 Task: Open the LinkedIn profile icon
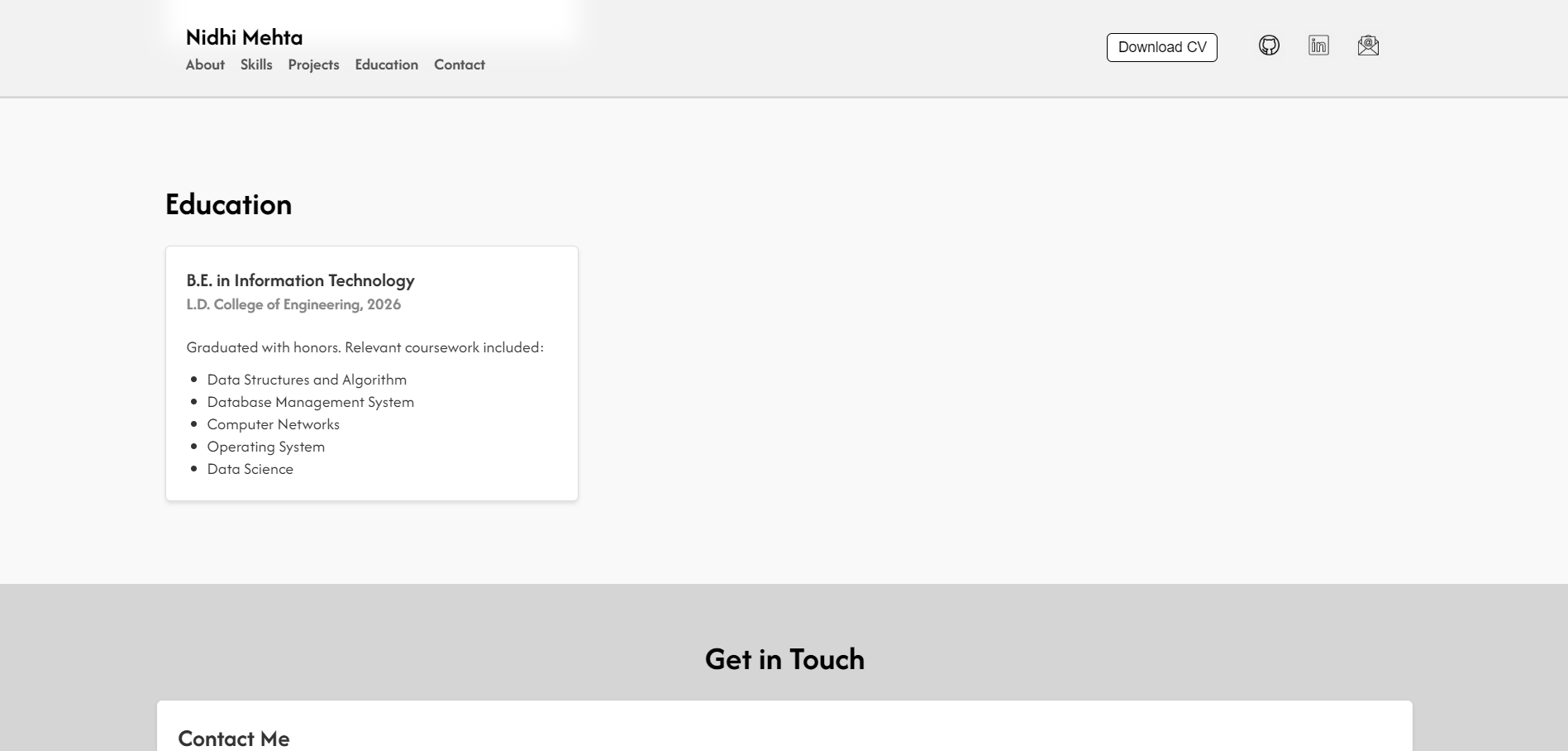1318,45
